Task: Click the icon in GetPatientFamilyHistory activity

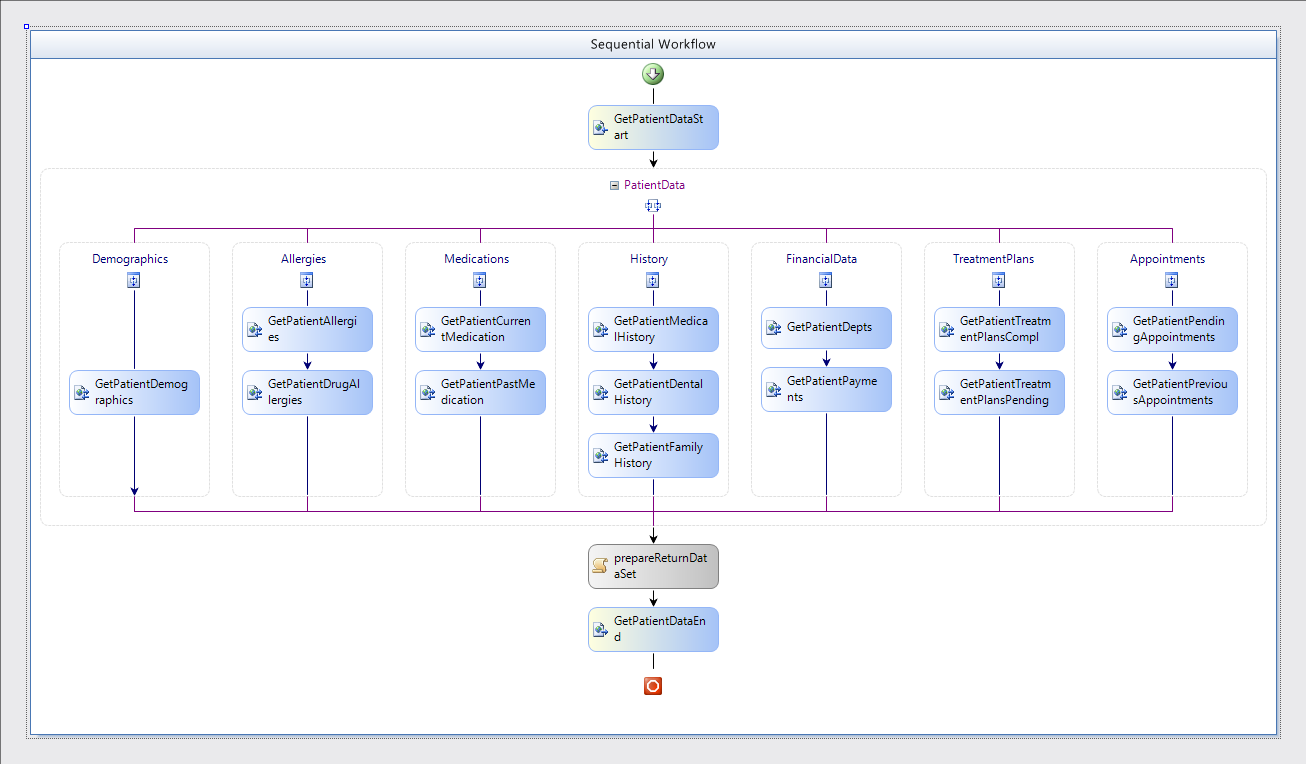Action: pos(601,456)
